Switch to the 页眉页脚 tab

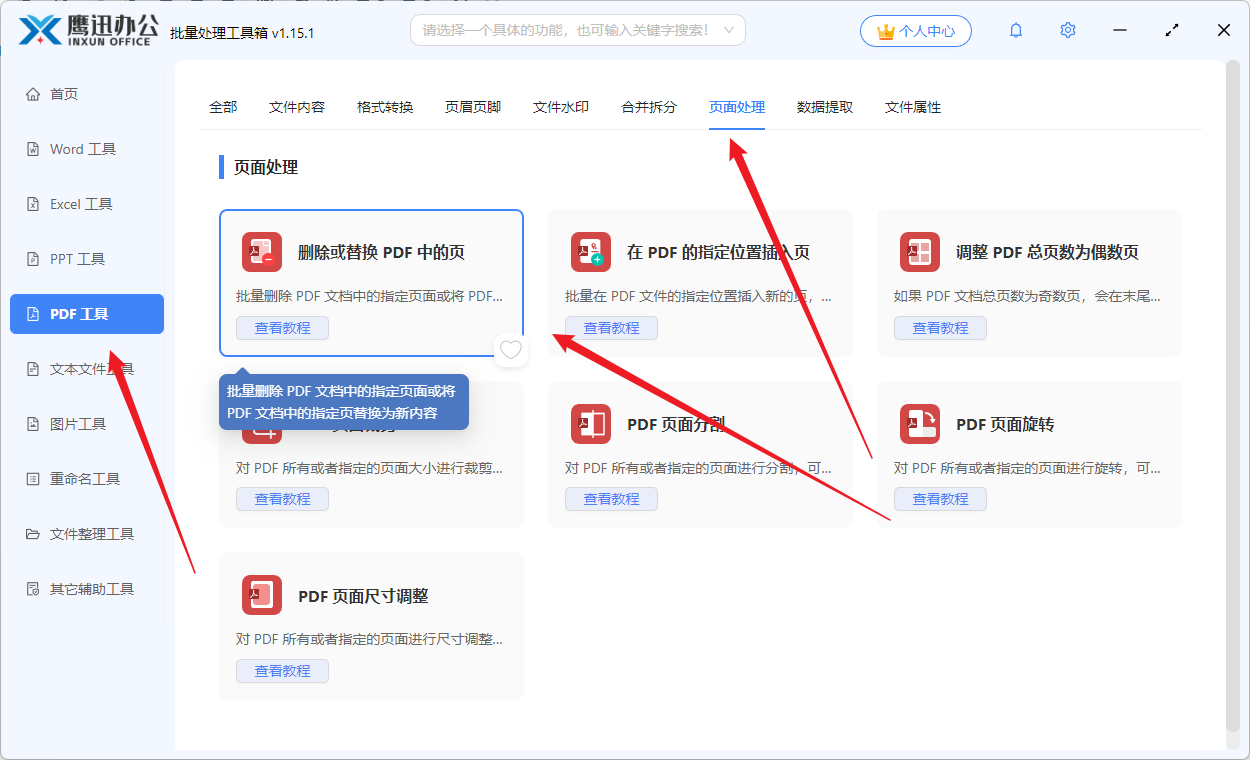[x=473, y=107]
